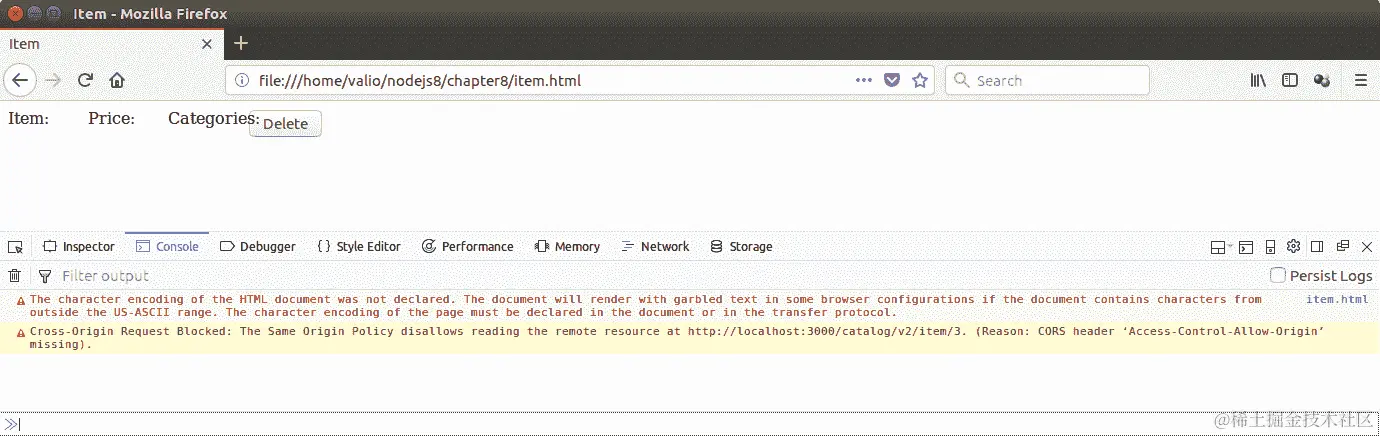1380x436 pixels.
Task: Open the Storage tab
Action: (x=741, y=247)
